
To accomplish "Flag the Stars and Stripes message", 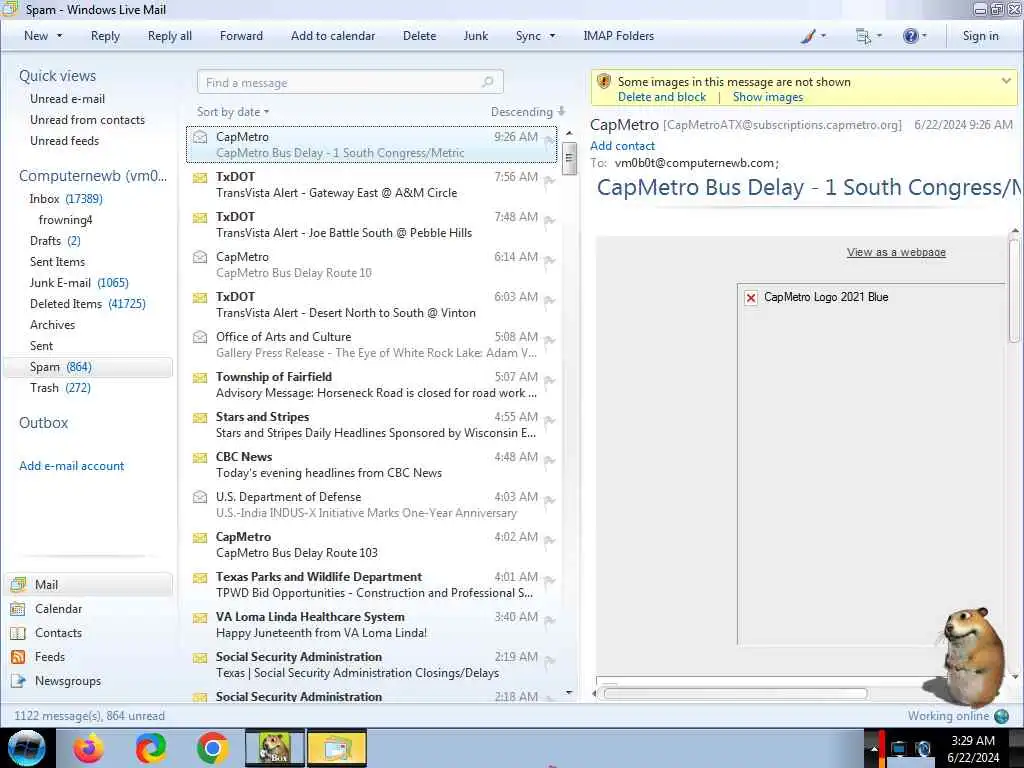I will coord(549,421).
